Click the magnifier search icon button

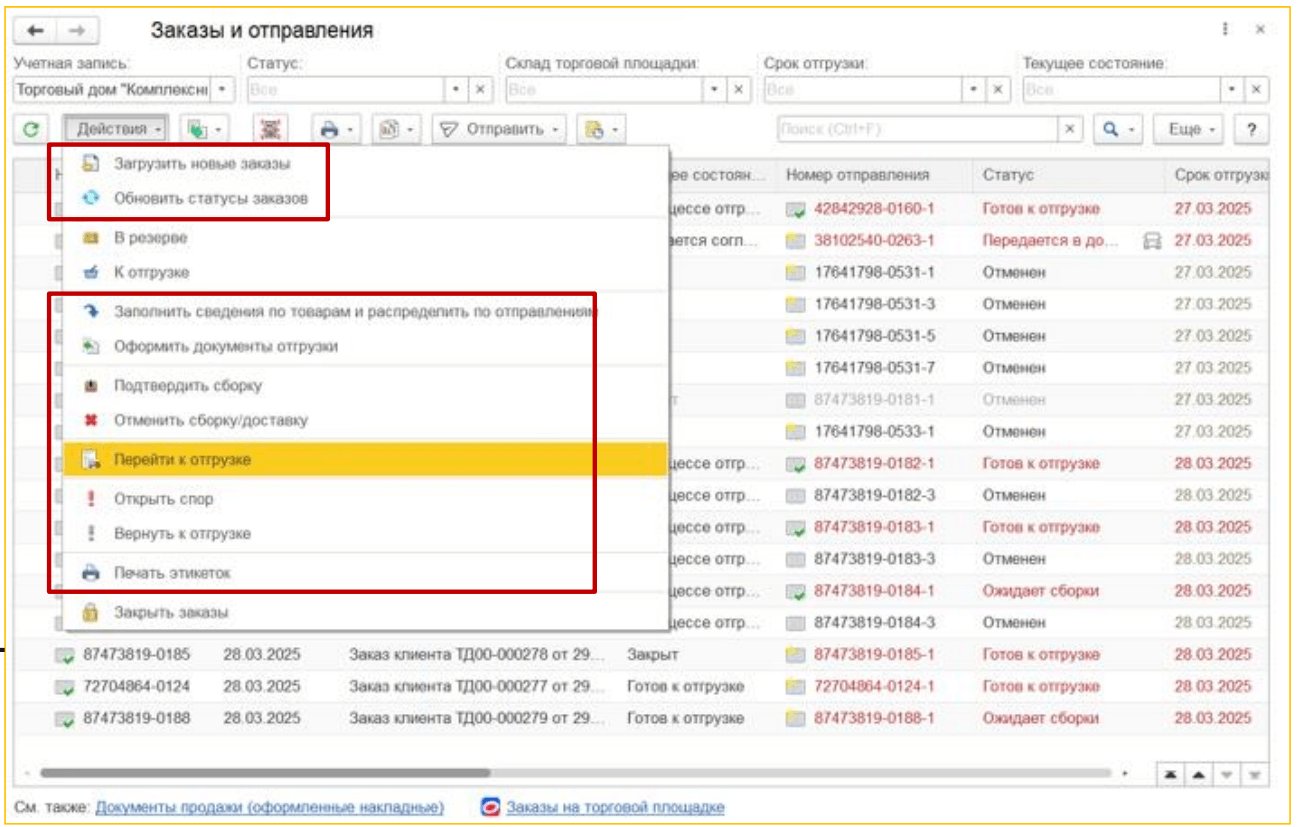click(x=1112, y=129)
